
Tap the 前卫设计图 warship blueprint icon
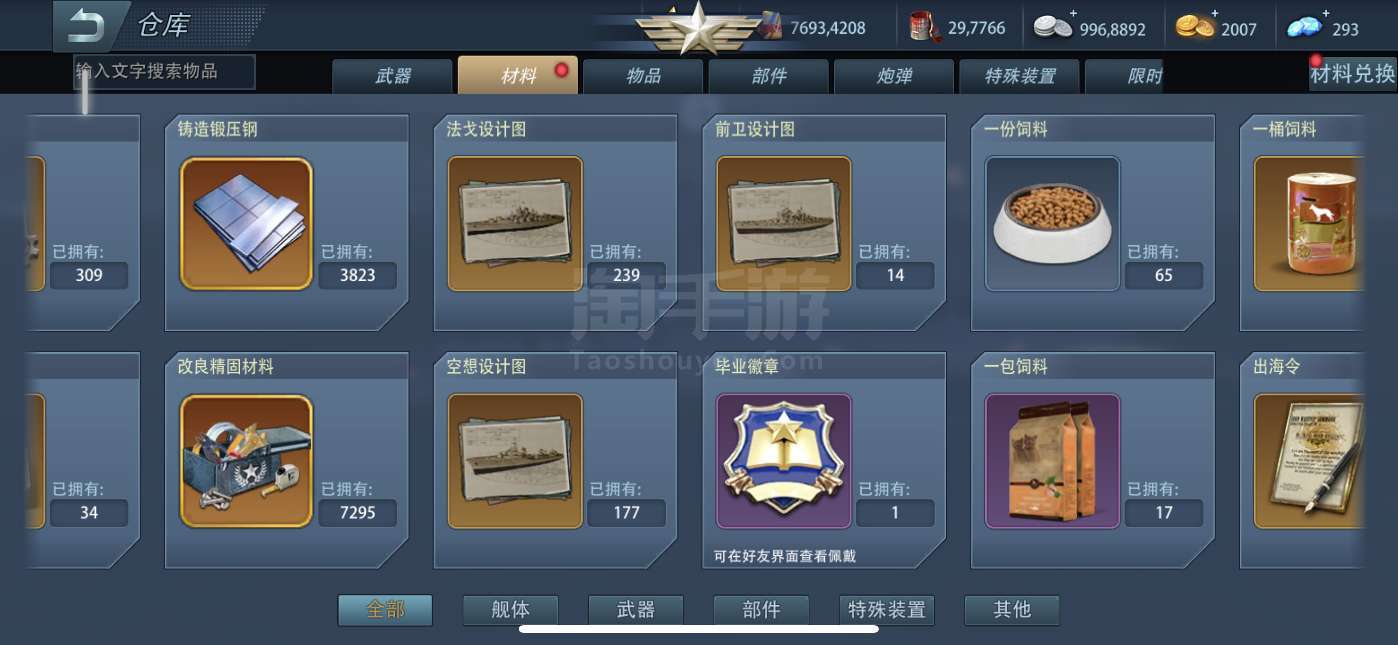click(784, 223)
